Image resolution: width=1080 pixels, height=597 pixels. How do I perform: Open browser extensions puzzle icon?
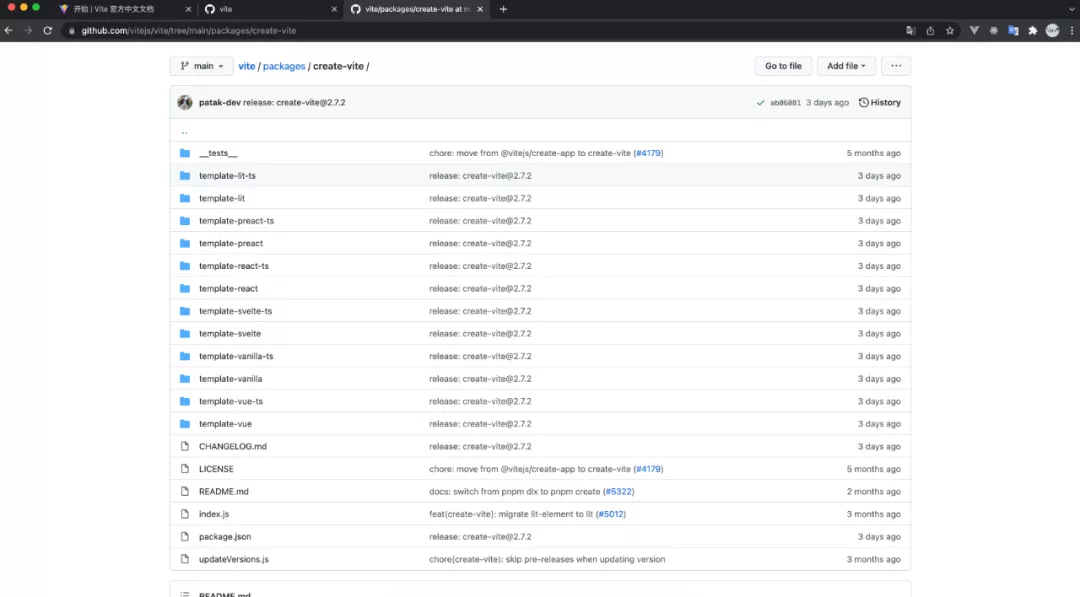(x=1032, y=30)
